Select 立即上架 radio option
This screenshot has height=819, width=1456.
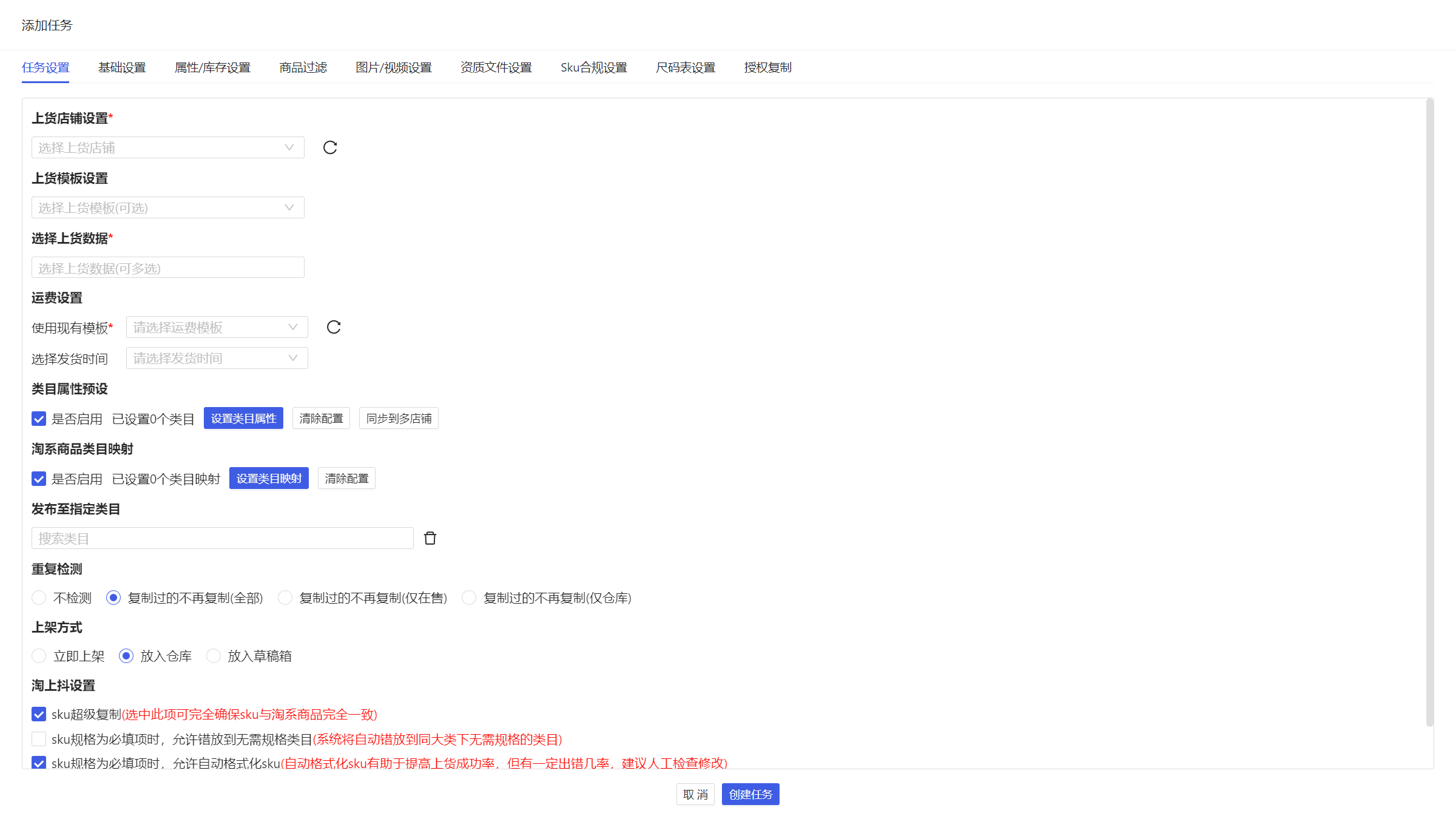pyautogui.click(x=39, y=656)
